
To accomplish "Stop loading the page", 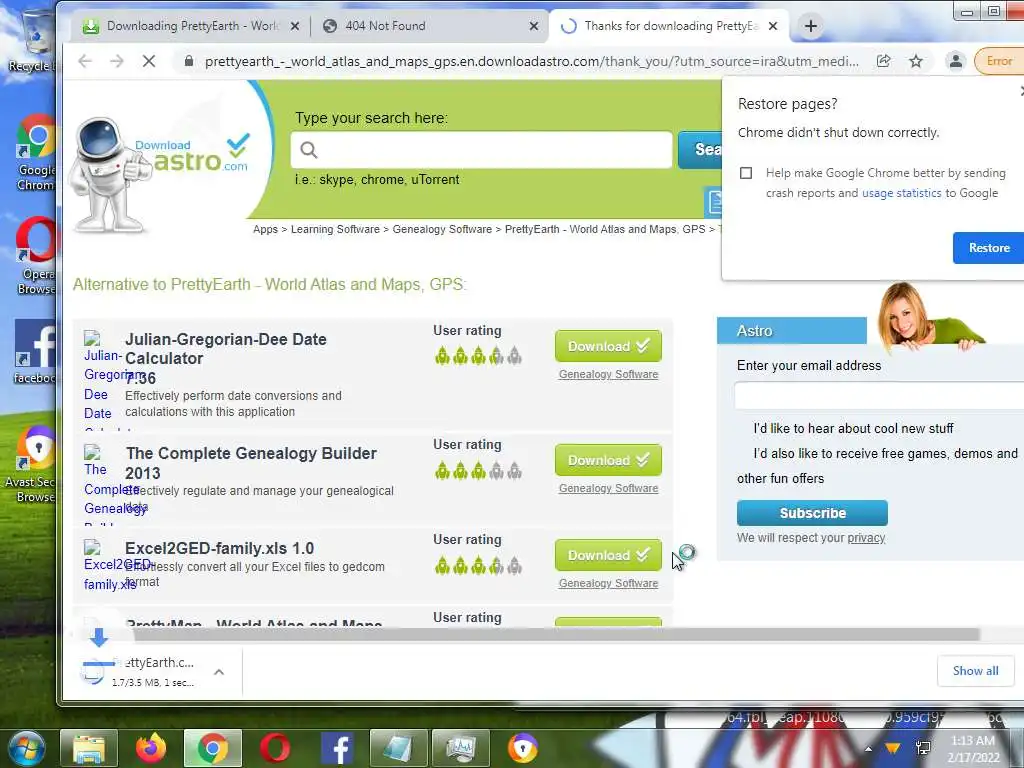I will (149, 61).
